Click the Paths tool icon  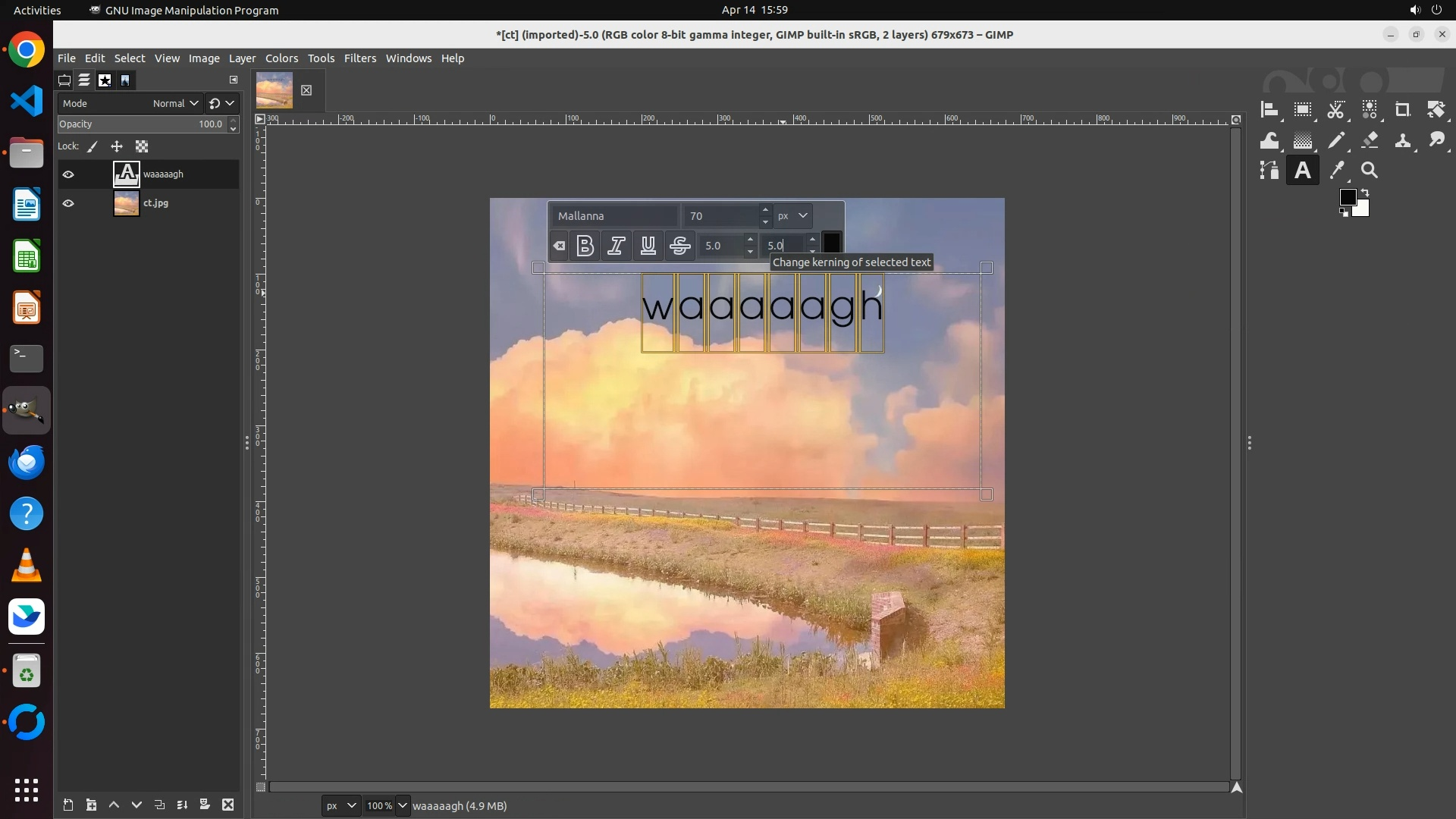pyautogui.click(x=1269, y=171)
